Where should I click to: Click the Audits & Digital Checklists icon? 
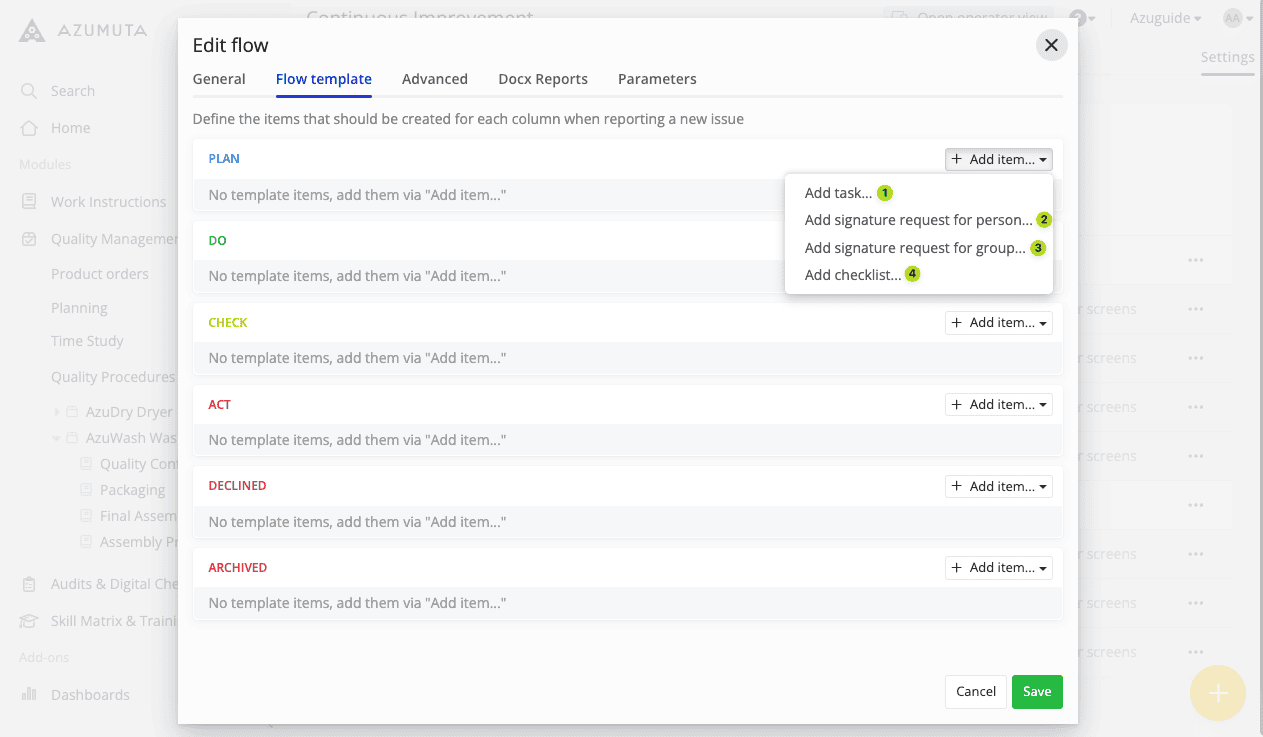[x=29, y=584]
